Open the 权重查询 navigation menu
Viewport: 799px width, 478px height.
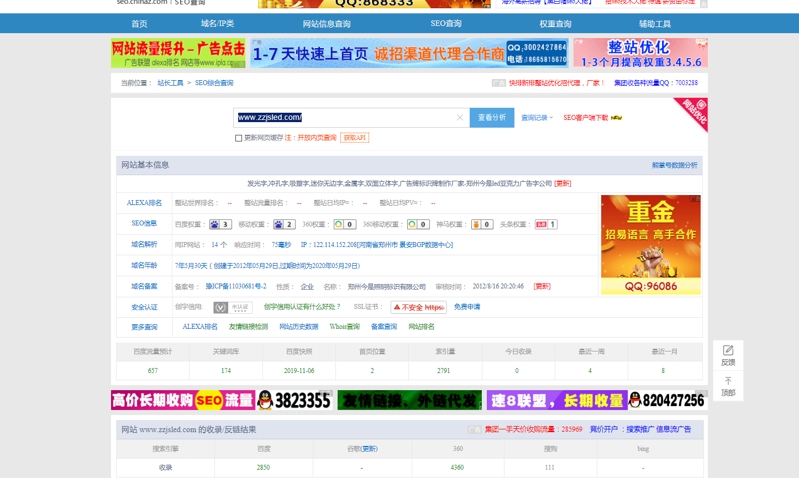[x=555, y=24]
